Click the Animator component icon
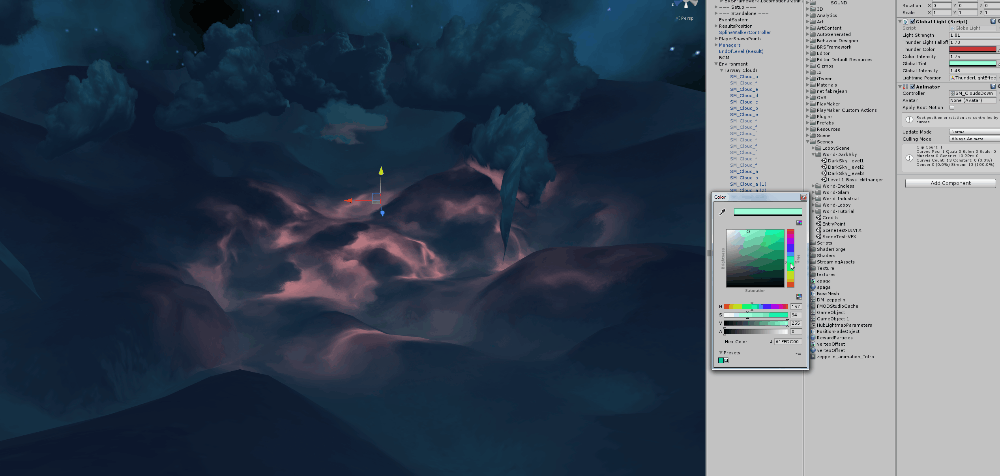This screenshot has width=1000, height=476. click(x=906, y=87)
